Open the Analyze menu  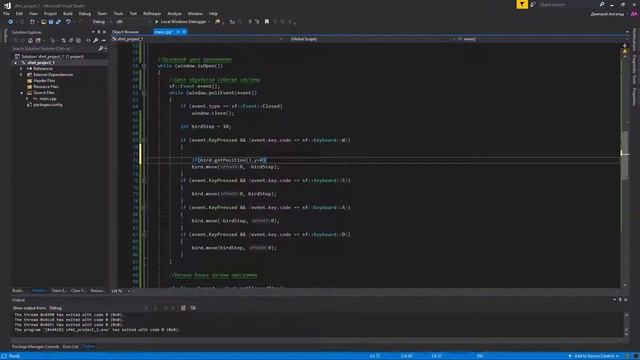point(174,13)
